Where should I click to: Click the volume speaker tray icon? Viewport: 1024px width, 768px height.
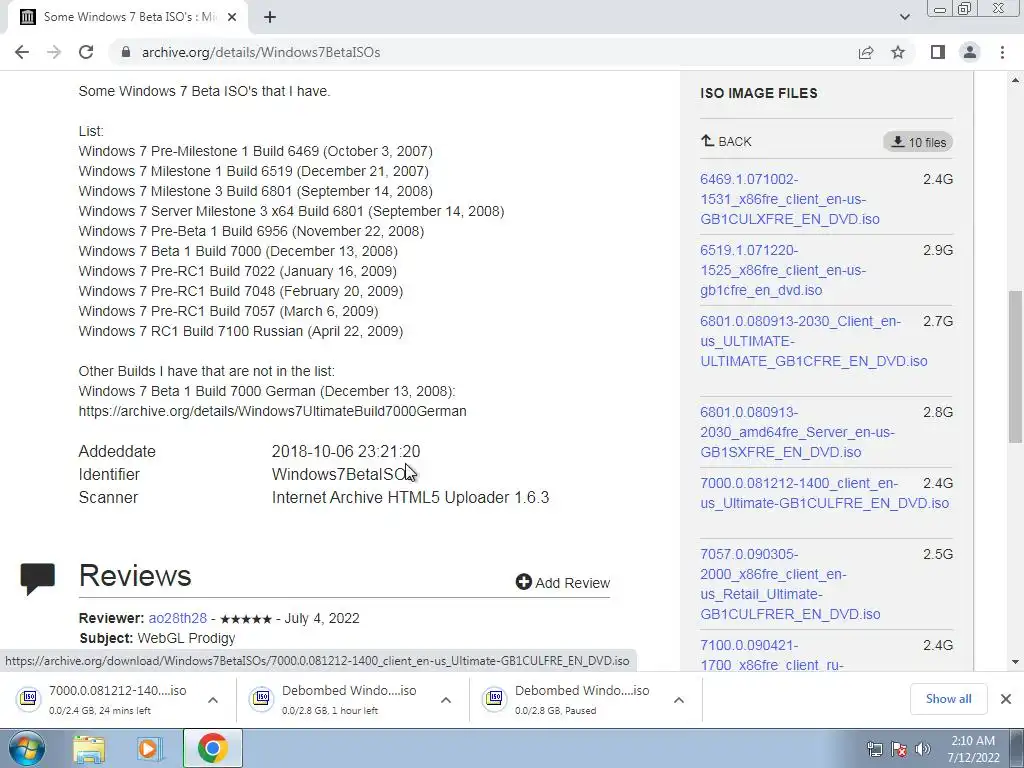(923, 749)
